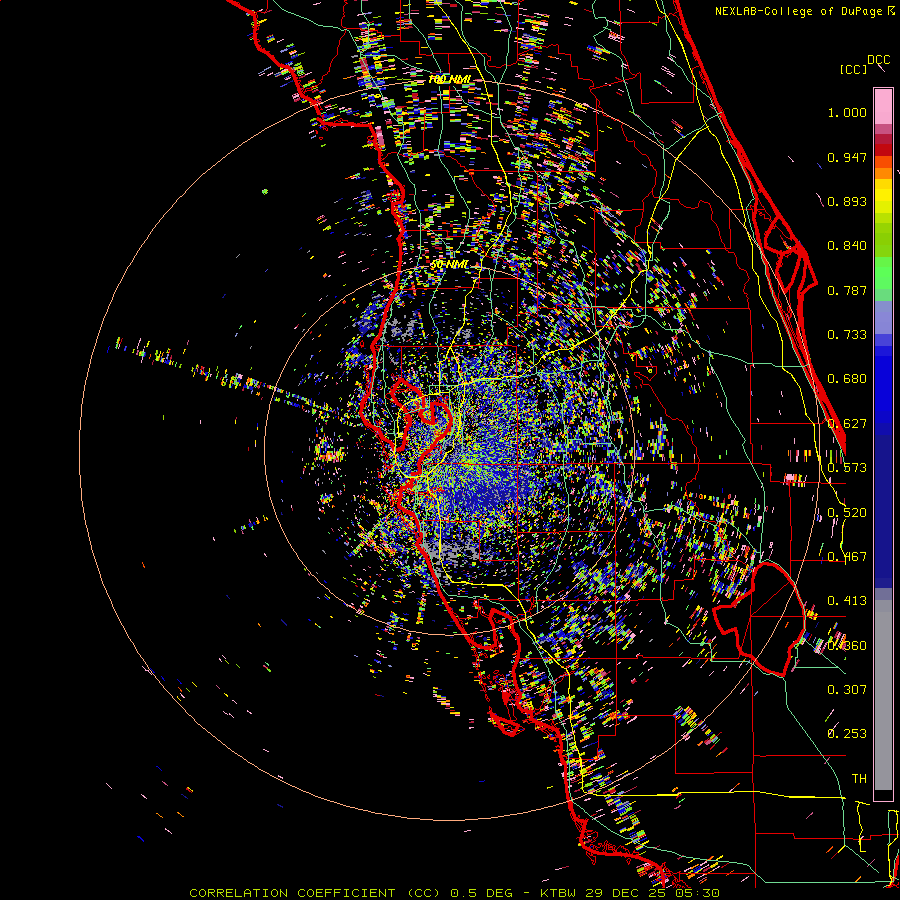This screenshot has height=900, width=900.
Task: Select the 0.413 scale value
Action: click(847, 601)
